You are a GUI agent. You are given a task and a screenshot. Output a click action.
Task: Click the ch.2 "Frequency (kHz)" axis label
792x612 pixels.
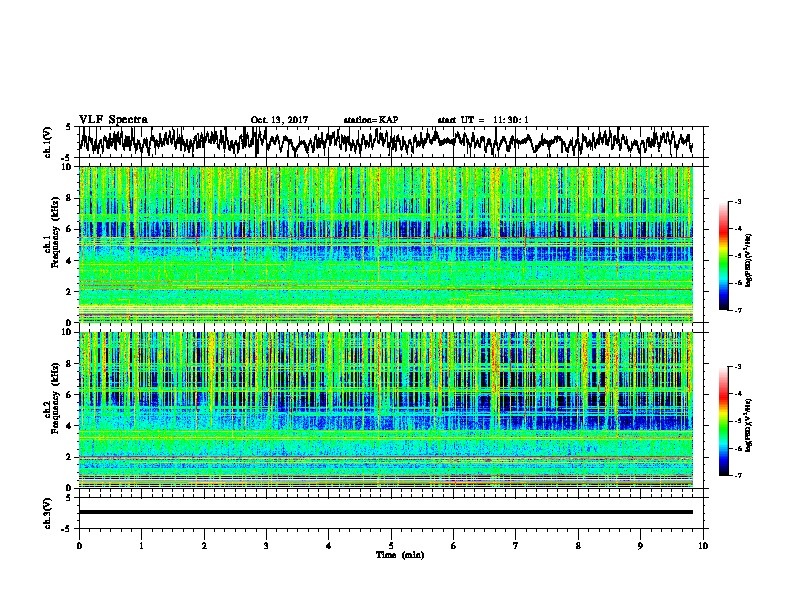55,398
